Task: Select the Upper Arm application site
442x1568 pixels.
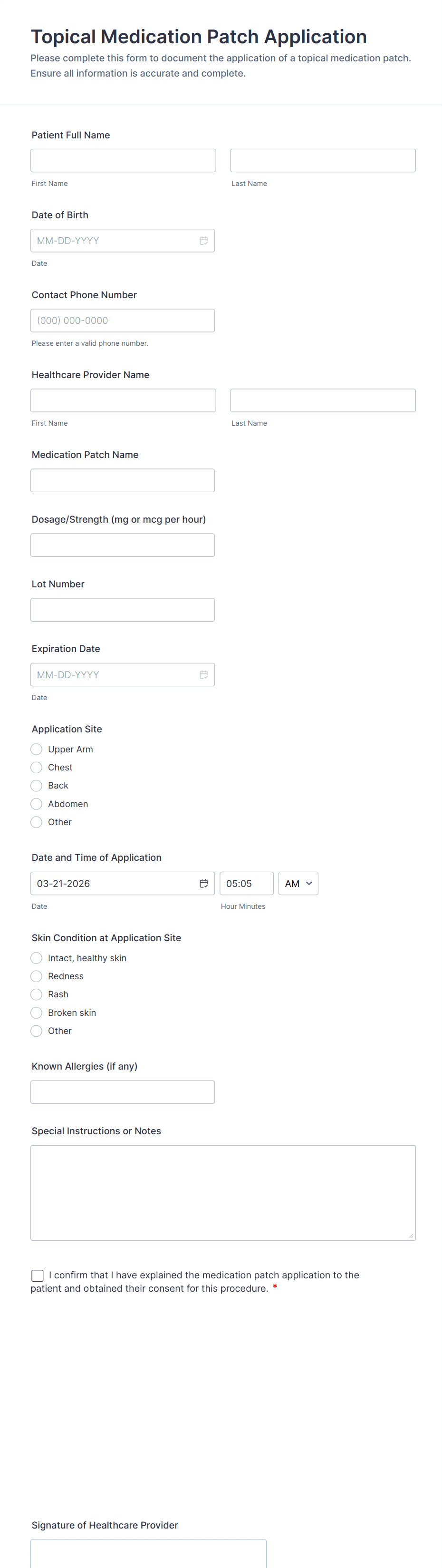Action: [x=37, y=750]
